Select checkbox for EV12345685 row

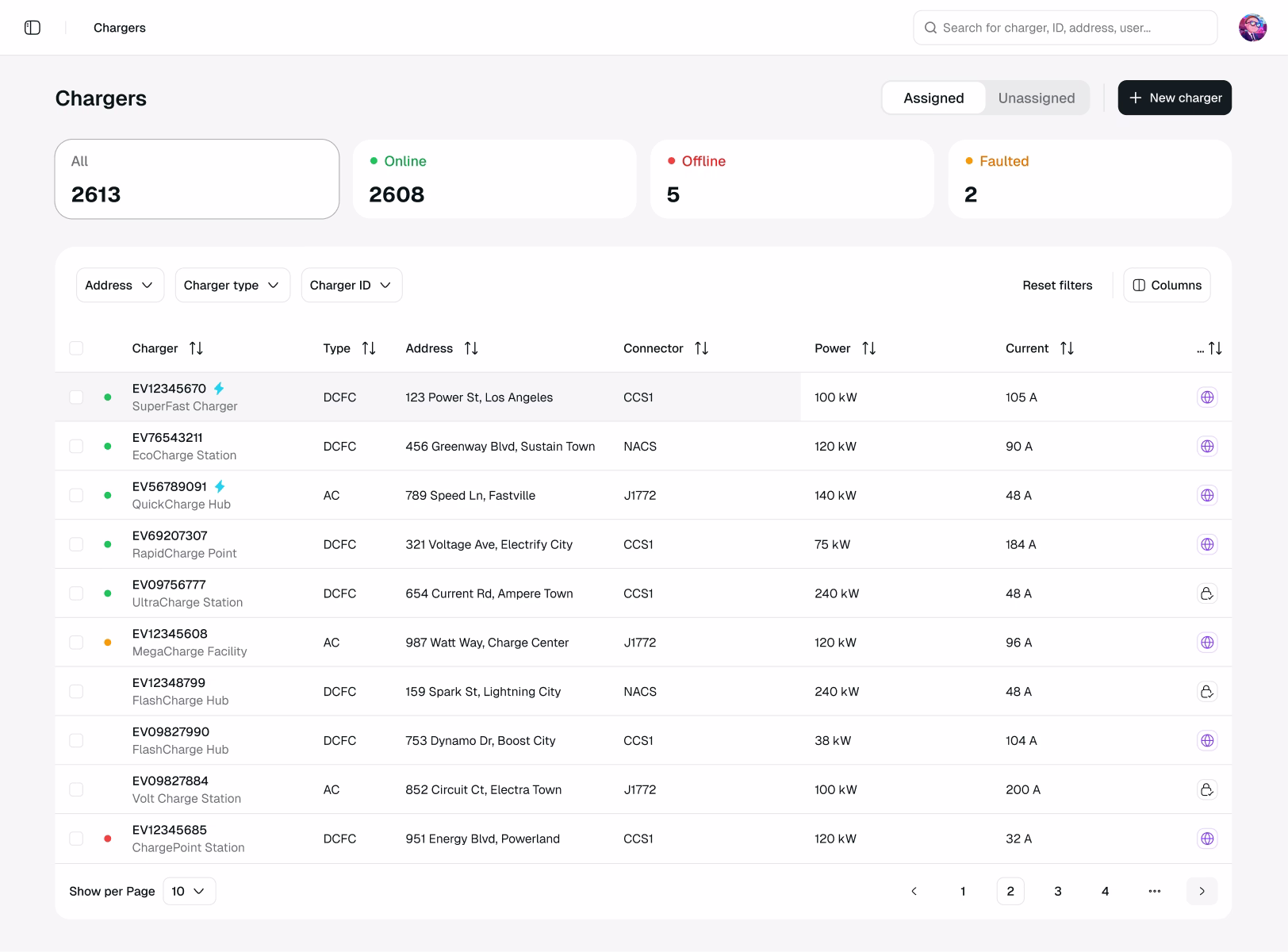coord(76,839)
